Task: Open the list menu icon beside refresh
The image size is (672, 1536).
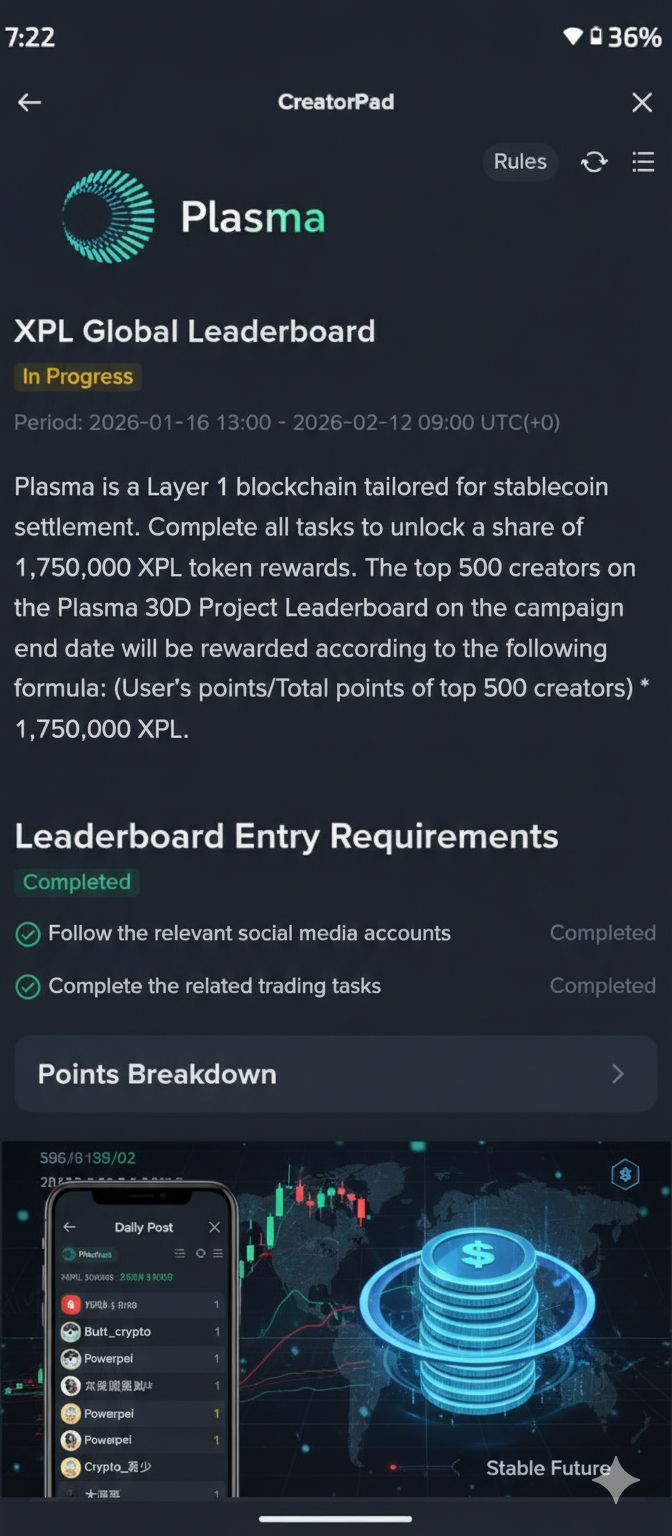Action: 643,162
